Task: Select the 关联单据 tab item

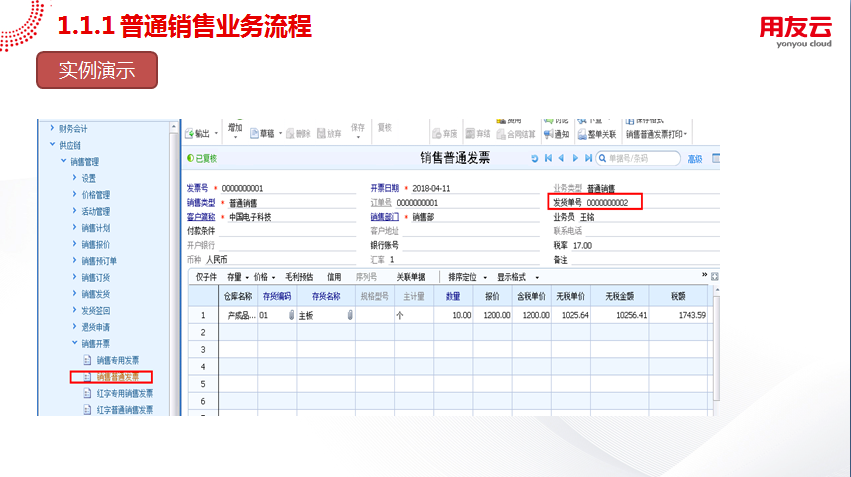Action: tap(410, 277)
